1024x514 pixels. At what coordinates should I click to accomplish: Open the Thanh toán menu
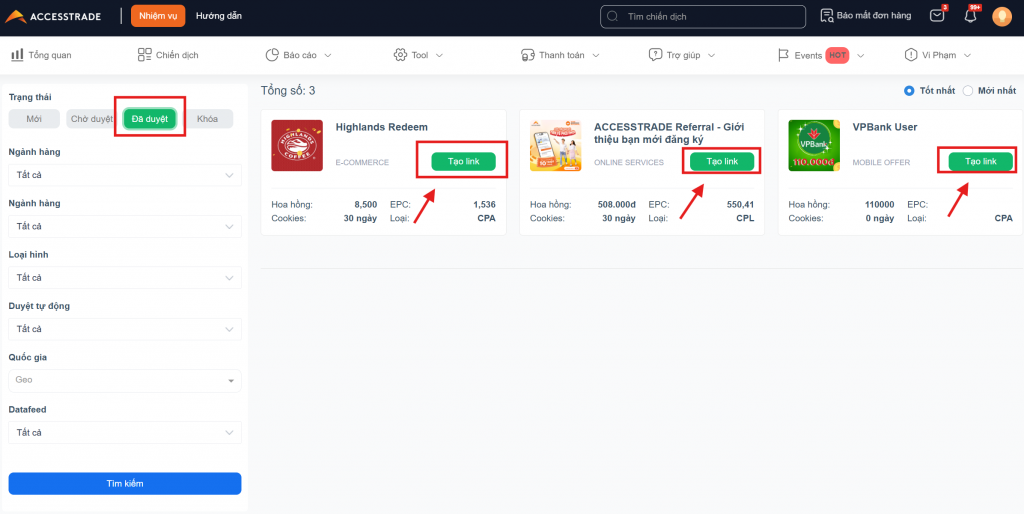pos(560,55)
